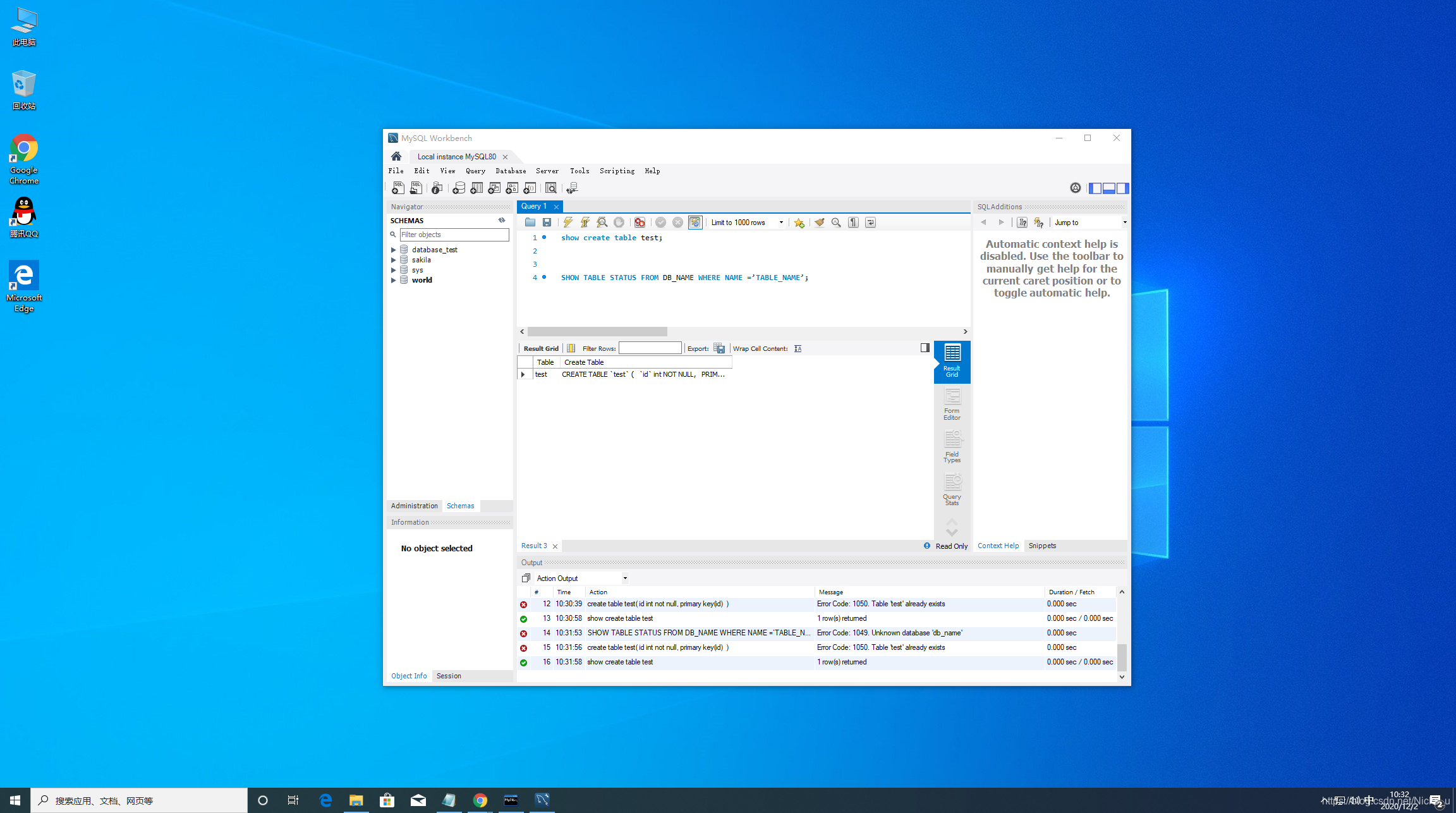Click the Filter objects search field
The height and width of the screenshot is (813, 1456).
tap(454, 235)
